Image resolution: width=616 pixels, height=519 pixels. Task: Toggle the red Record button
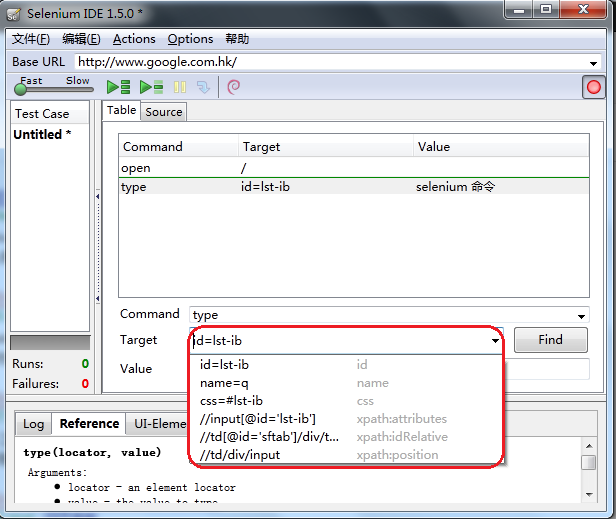click(593, 87)
